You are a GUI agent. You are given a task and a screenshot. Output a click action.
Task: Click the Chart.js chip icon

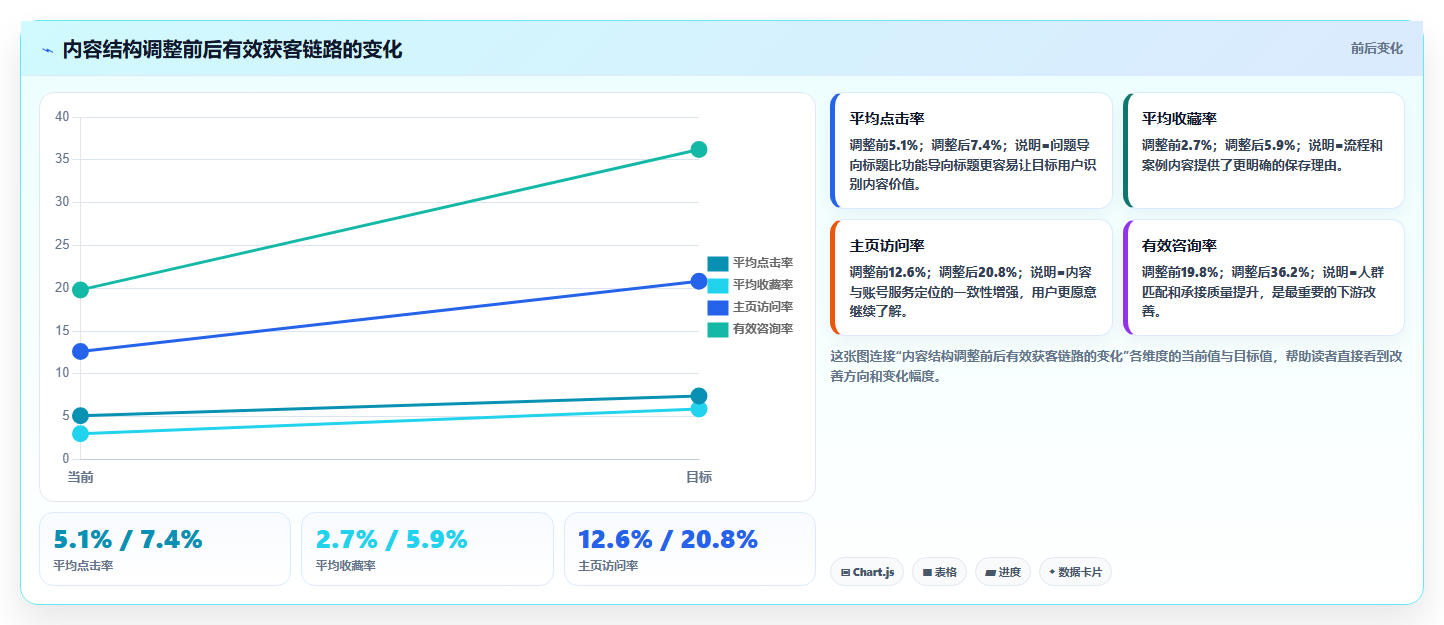point(846,573)
